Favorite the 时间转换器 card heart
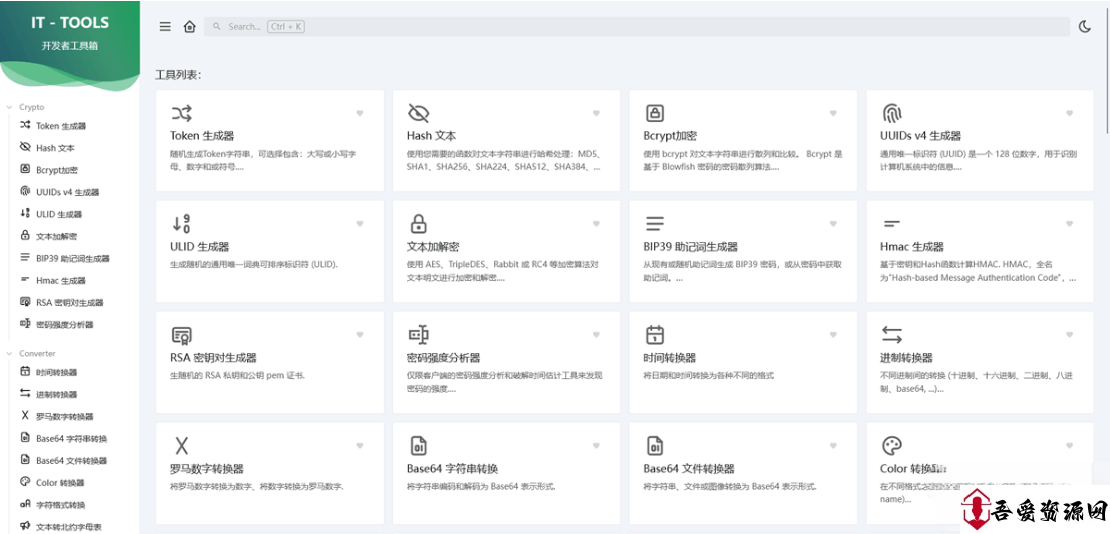Image resolution: width=1110 pixels, height=534 pixels. (833, 335)
